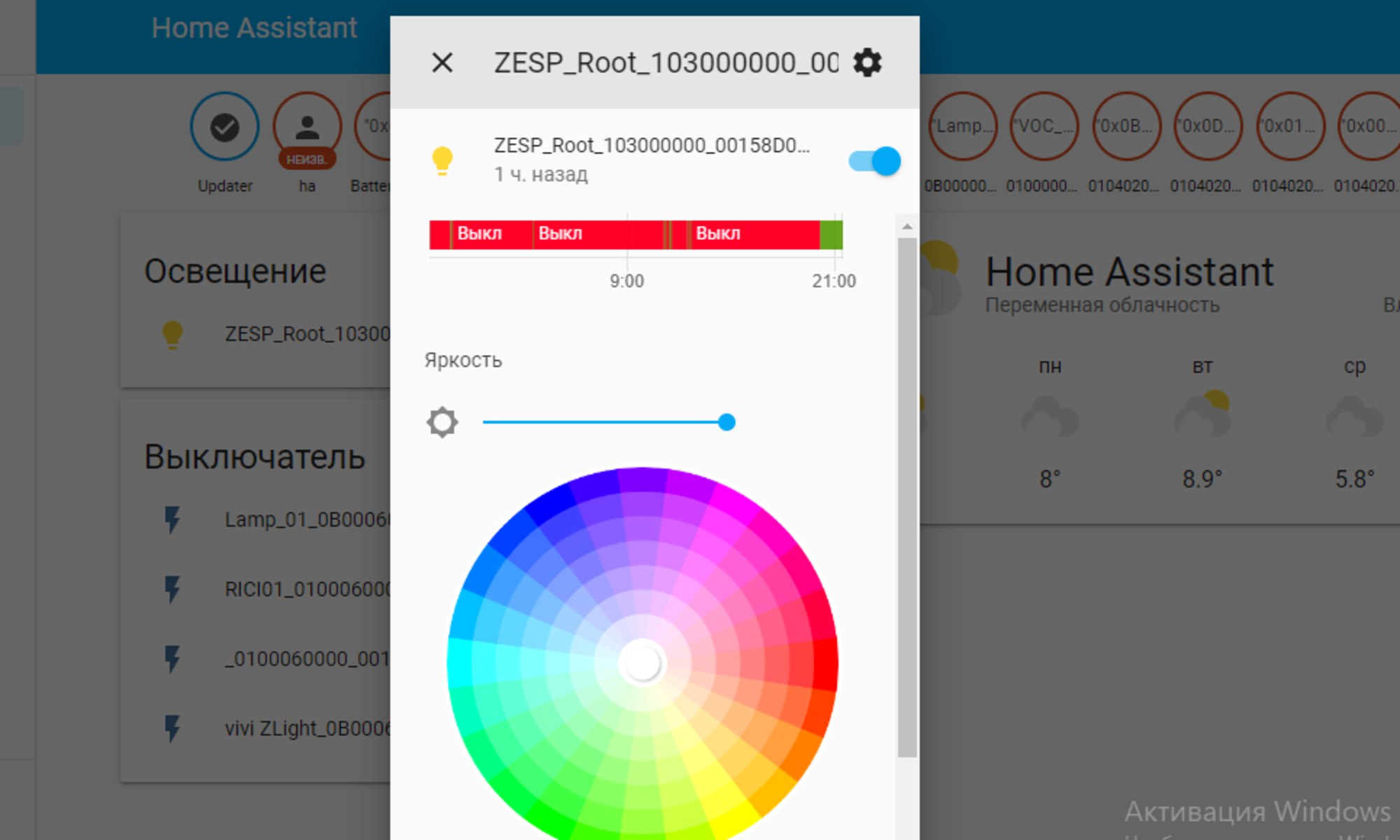Click the 'Яркость' brightness label
Screen dimensions: 1400x840
(463, 360)
